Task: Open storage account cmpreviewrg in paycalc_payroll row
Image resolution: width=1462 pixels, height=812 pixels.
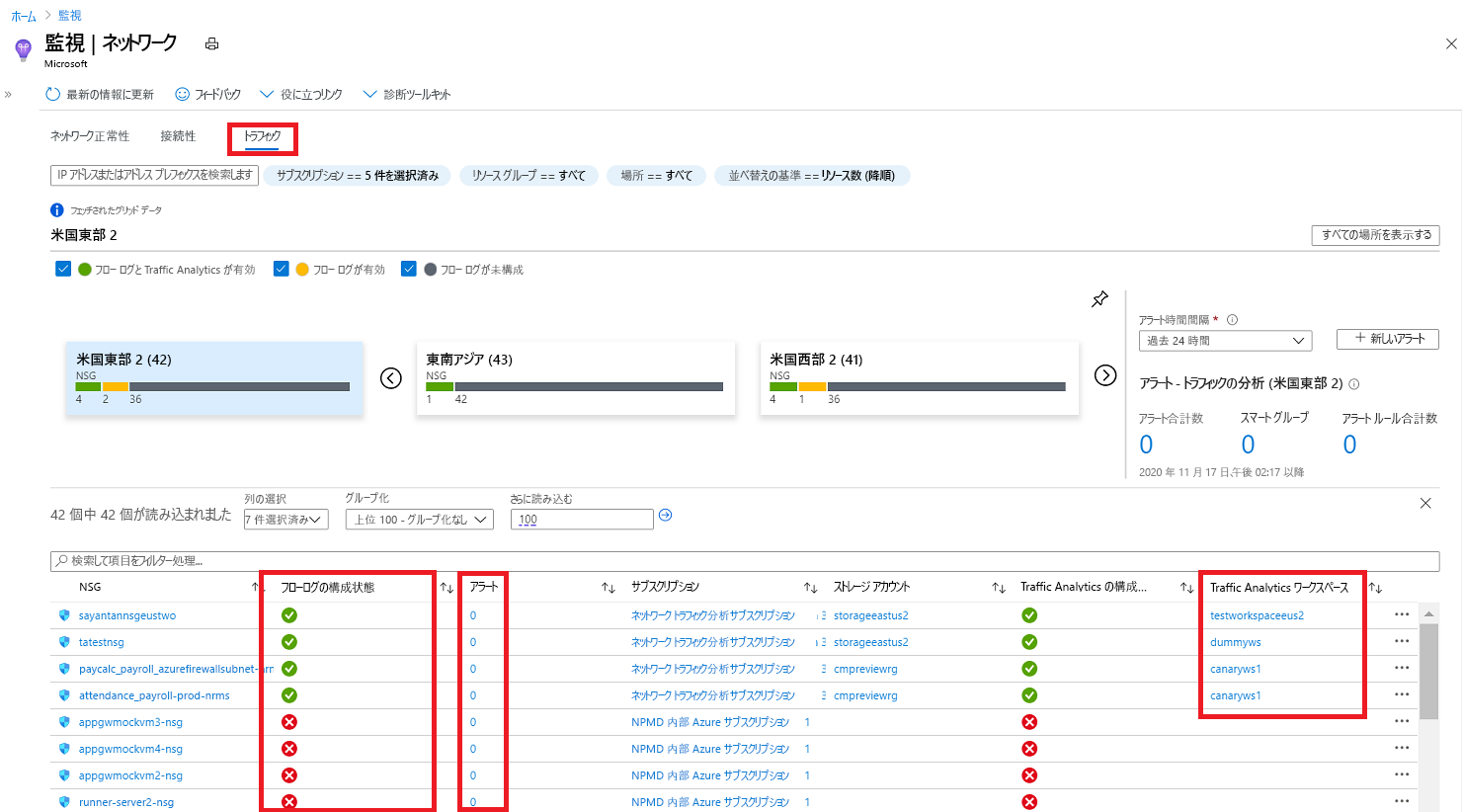Action: 865,669
